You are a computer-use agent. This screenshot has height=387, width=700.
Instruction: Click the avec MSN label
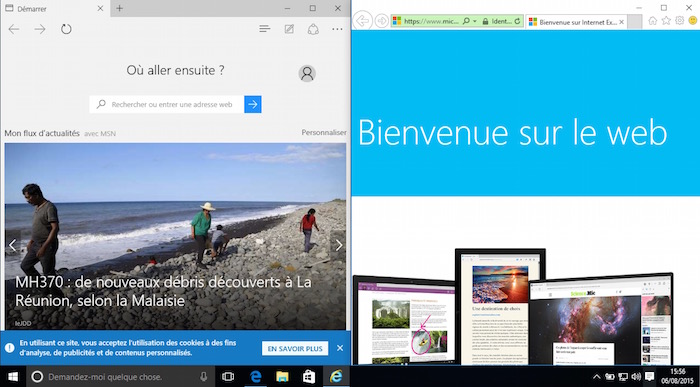(100, 133)
